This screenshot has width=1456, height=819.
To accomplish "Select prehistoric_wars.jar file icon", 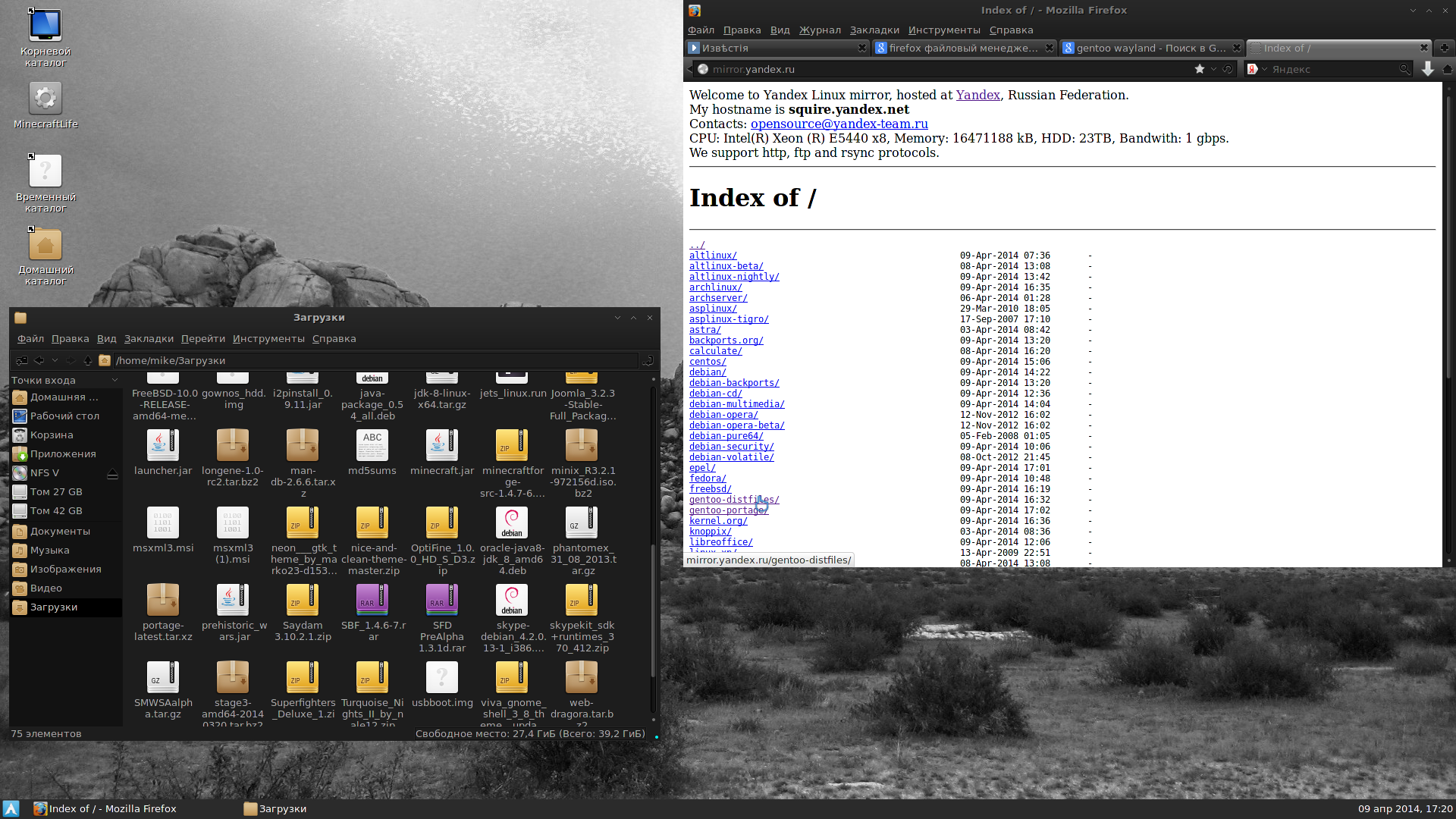I will point(232,600).
